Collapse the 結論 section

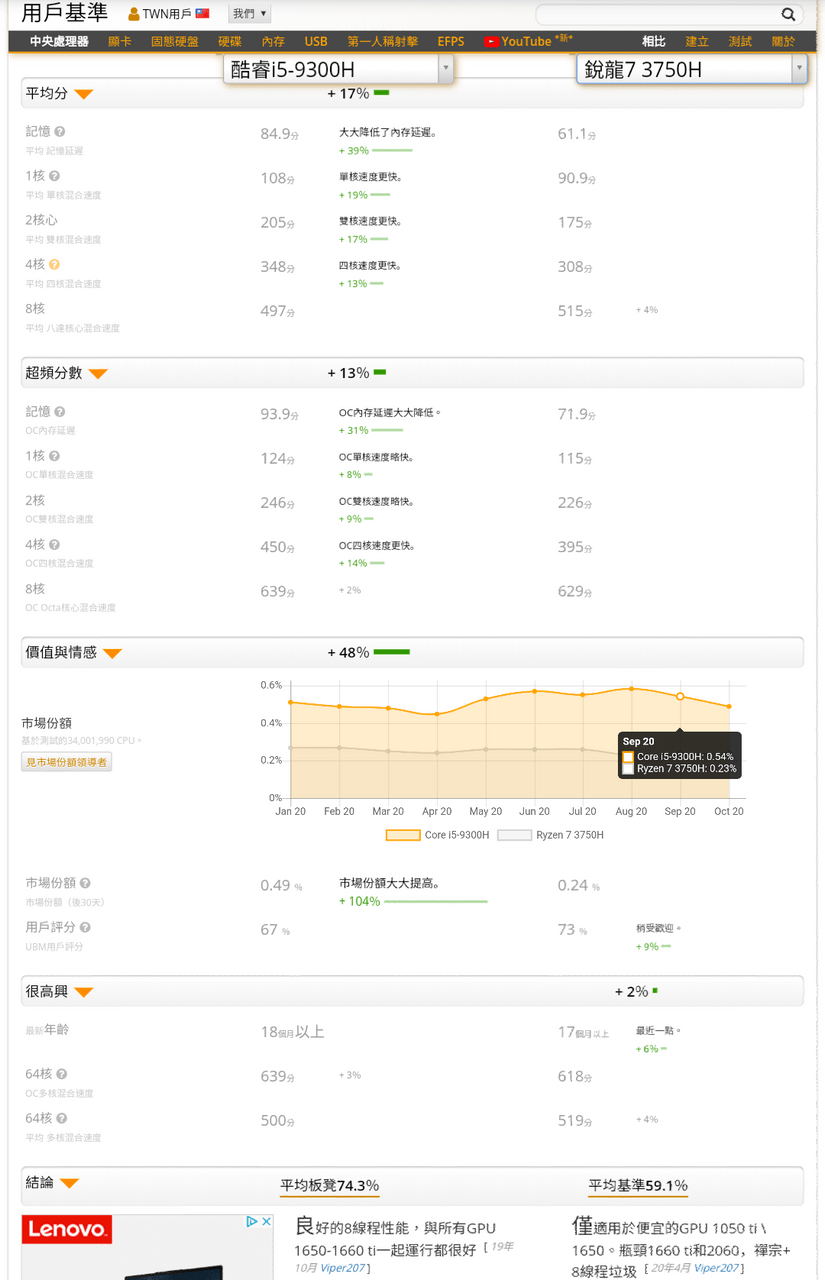click(69, 1183)
